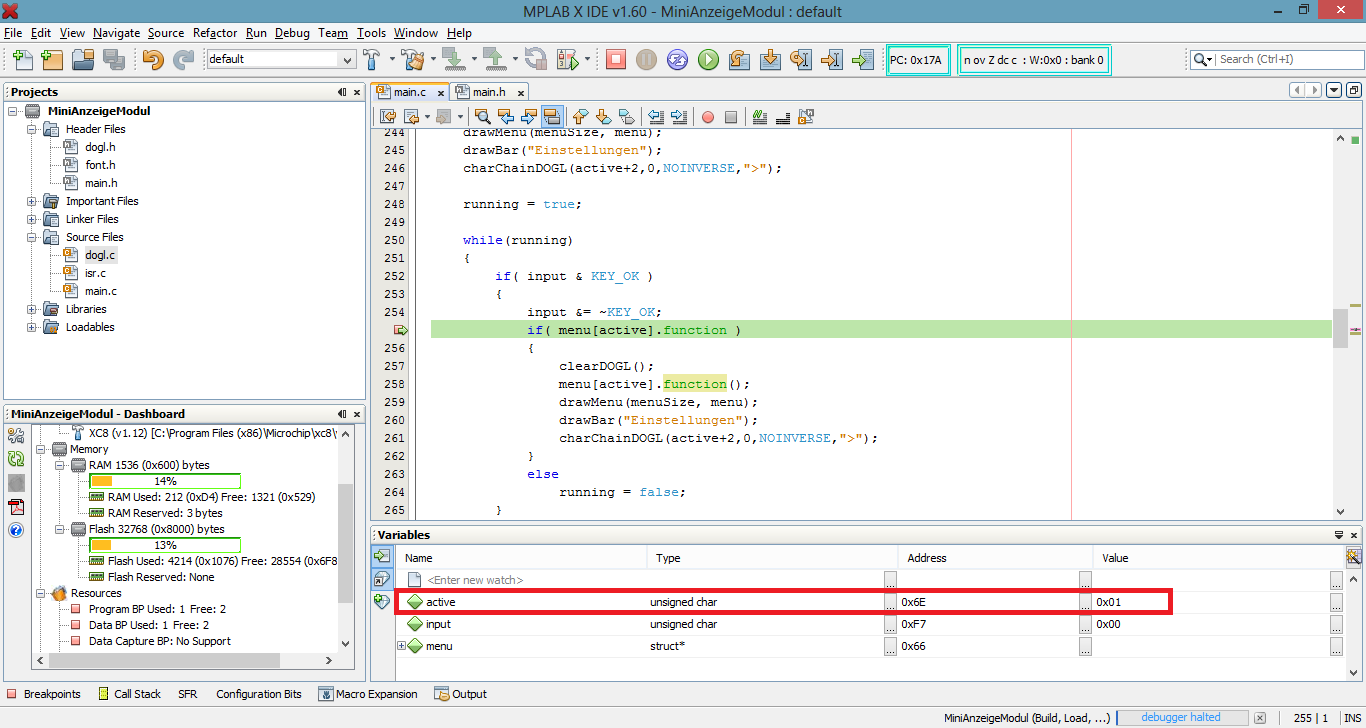1366x728 pixels.
Task: Click the Debug Main Project icon
Action: click(568, 59)
